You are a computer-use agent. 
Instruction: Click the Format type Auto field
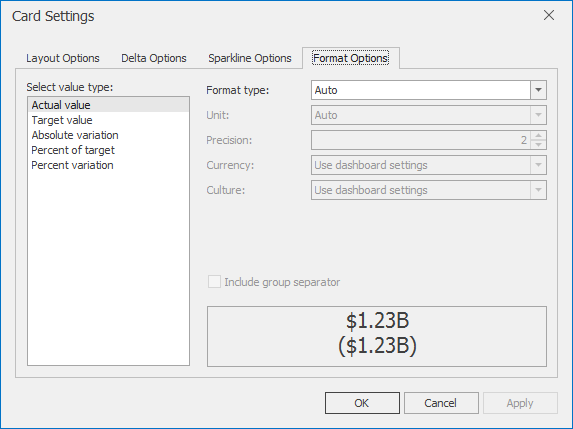click(421, 90)
